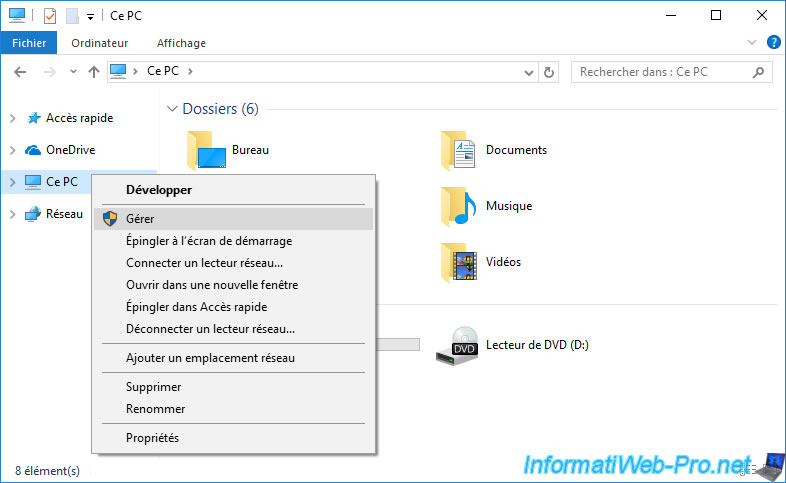Collapse the Dossiers (6) section
Screen dimensions: 786x483
pos(172,109)
